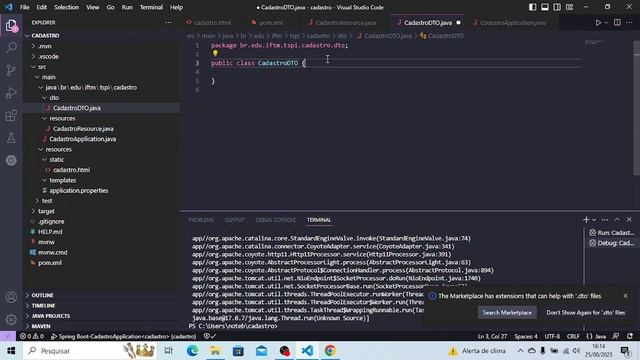Open Run and Debug view

click(11, 93)
